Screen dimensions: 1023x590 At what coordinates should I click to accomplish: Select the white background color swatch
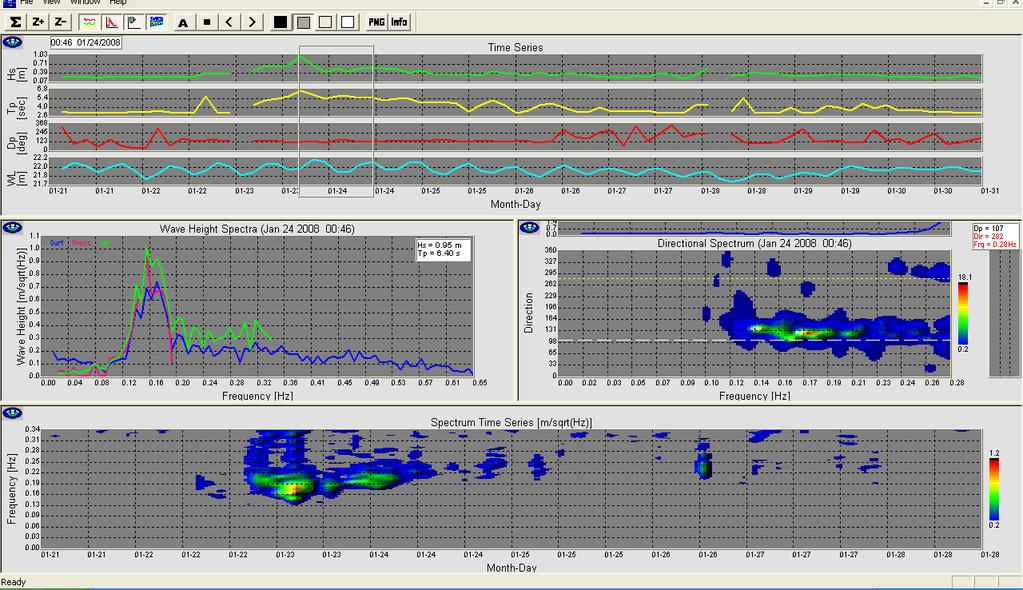pyautogui.click(x=348, y=22)
